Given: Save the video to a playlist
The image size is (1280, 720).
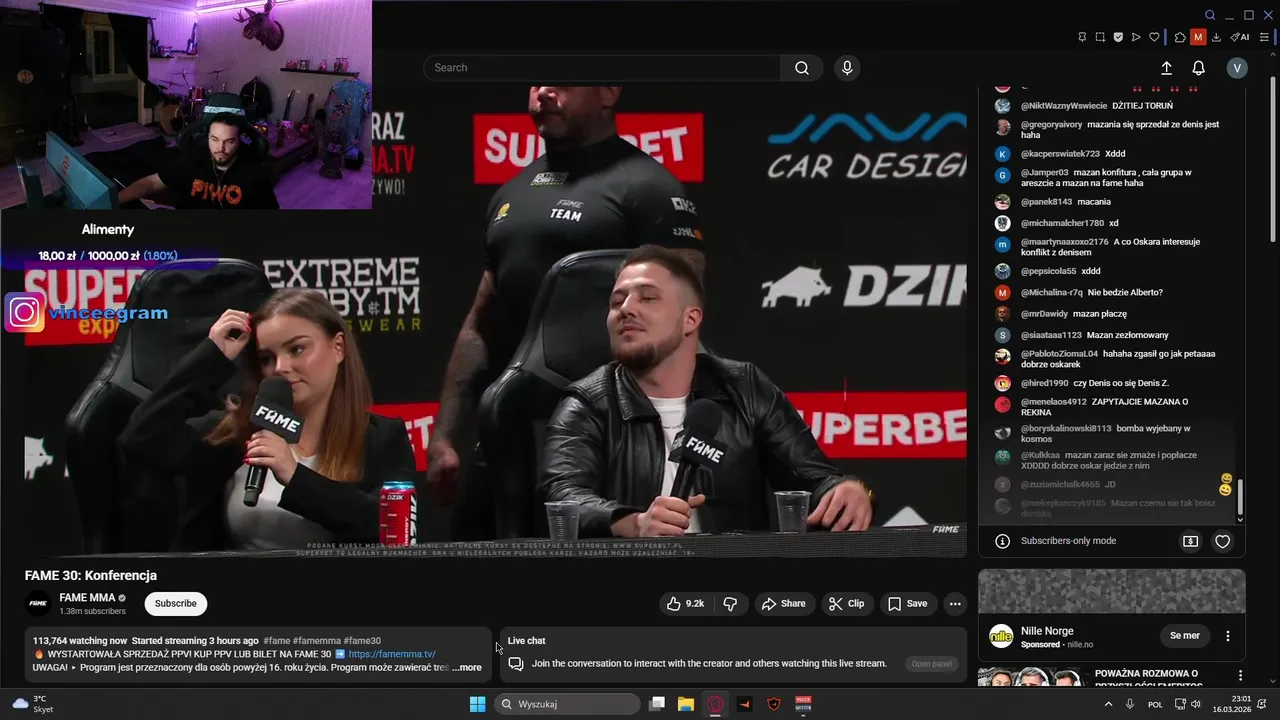Looking at the screenshot, I should pos(908,604).
